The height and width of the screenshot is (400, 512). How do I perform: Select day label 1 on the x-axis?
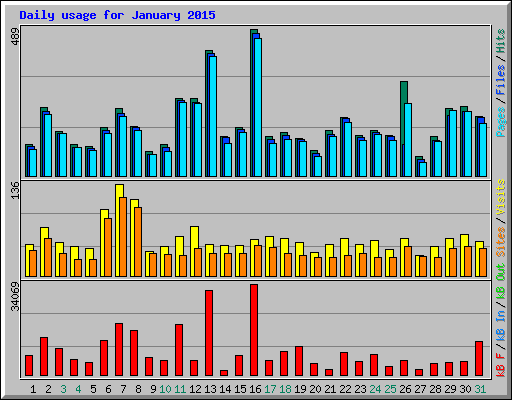[x=33, y=389]
